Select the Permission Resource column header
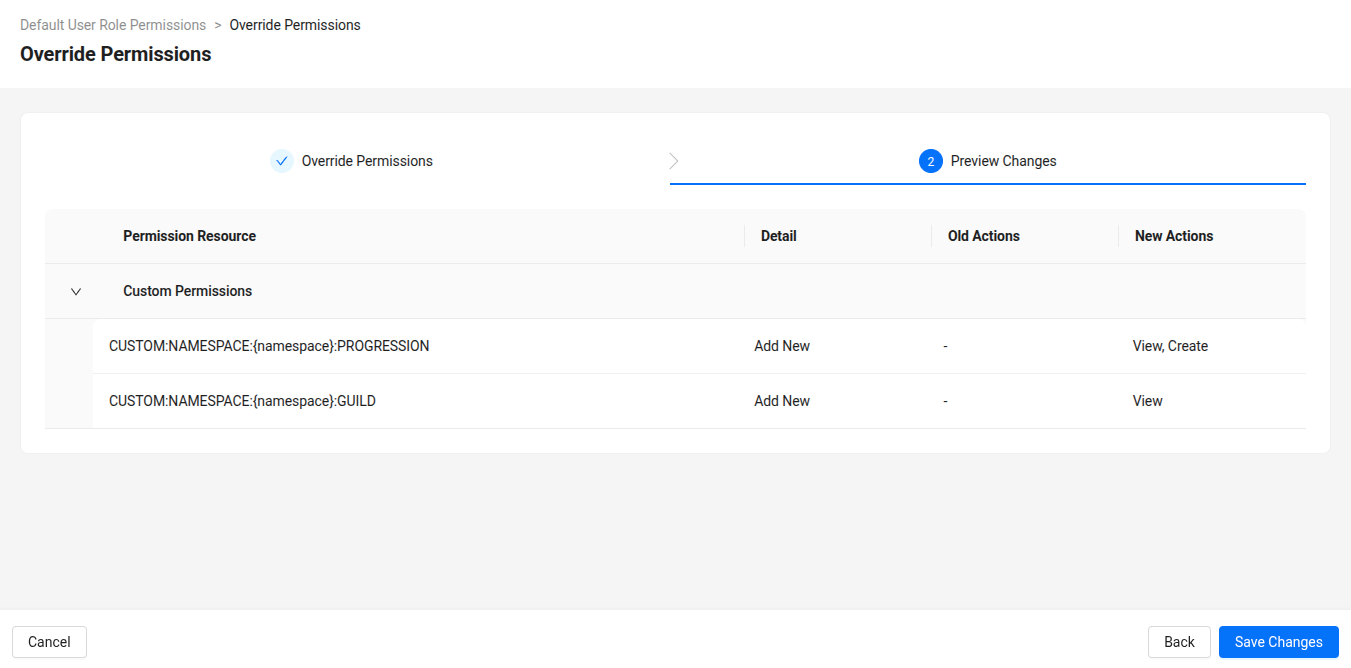Viewport: 1351px width, 668px height. click(189, 235)
